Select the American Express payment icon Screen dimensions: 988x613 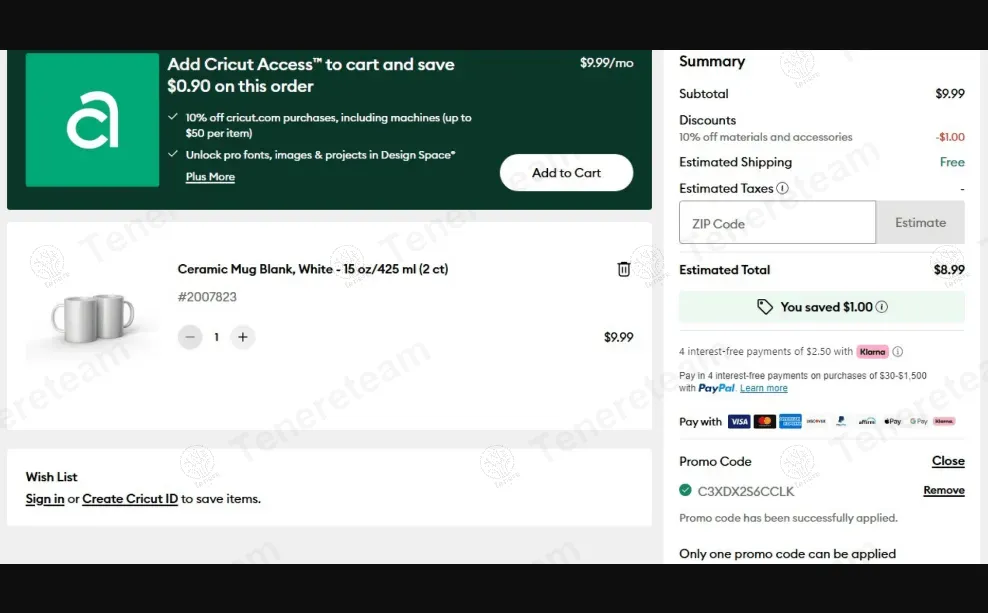point(790,421)
